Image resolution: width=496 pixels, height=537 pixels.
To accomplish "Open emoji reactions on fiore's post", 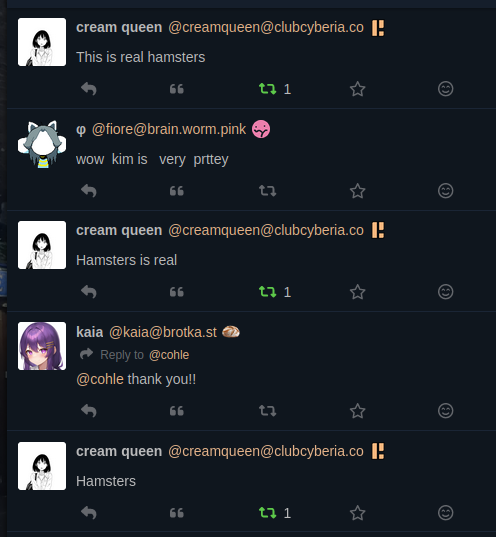I will pos(445,191).
